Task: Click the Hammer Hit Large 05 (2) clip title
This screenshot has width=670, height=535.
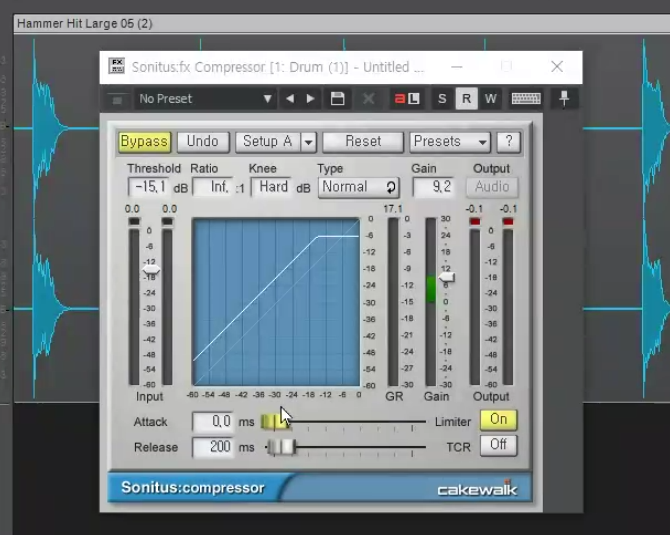Action: pyautogui.click(x=85, y=24)
